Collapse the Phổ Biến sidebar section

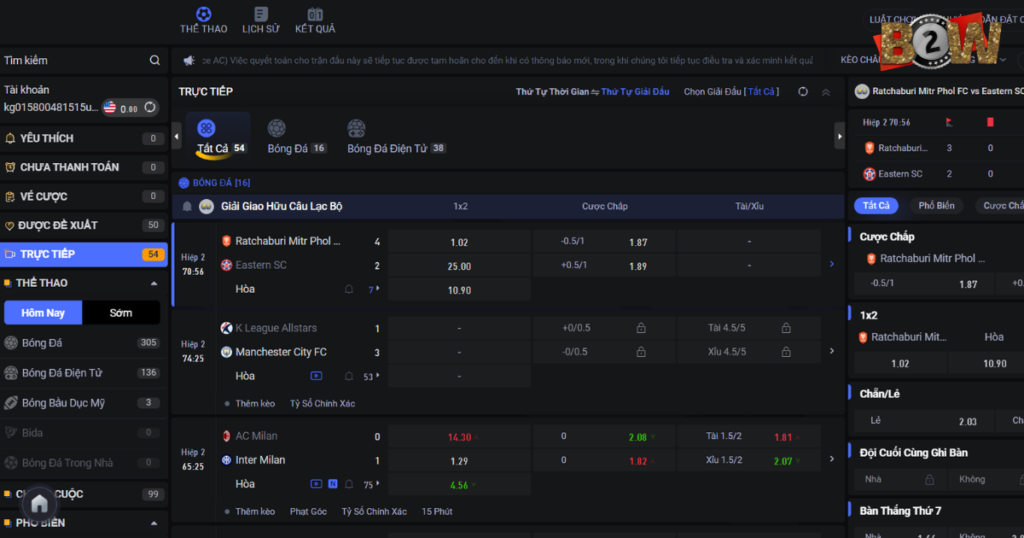click(154, 523)
